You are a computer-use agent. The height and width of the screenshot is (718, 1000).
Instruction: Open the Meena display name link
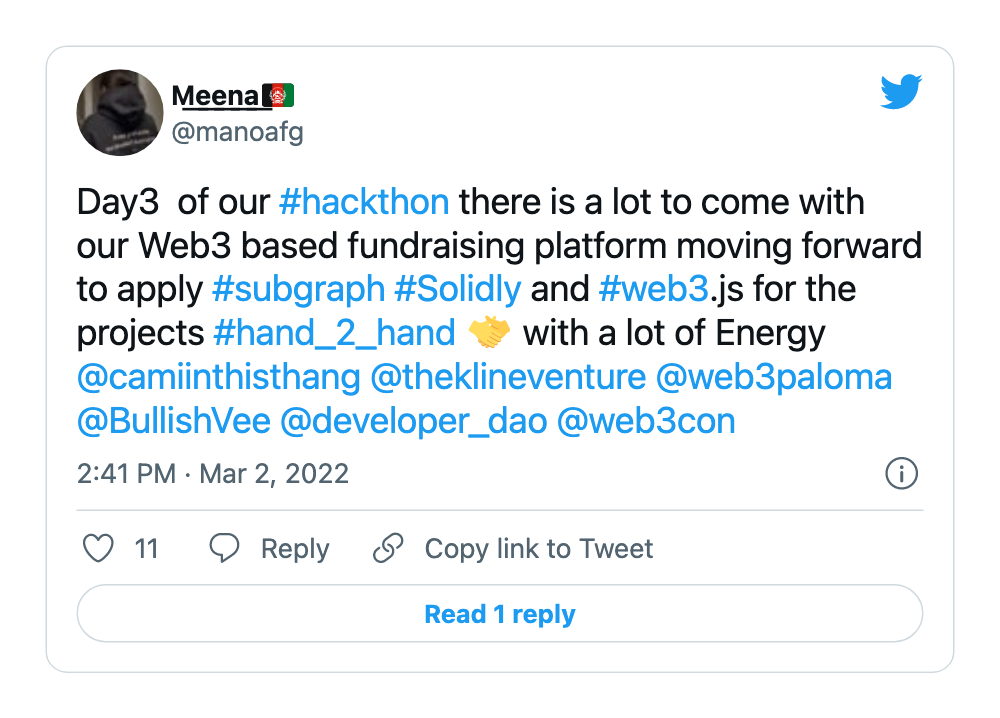pyautogui.click(x=216, y=96)
